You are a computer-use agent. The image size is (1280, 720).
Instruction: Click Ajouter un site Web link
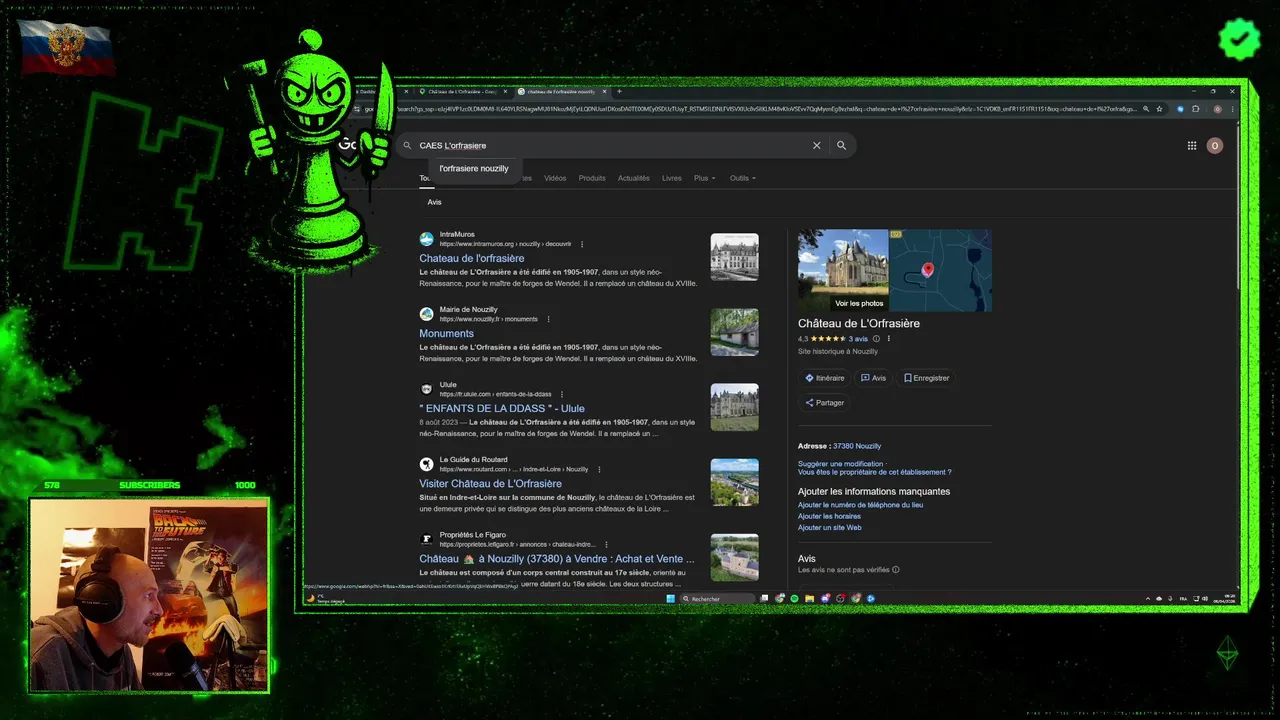(829, 527)
